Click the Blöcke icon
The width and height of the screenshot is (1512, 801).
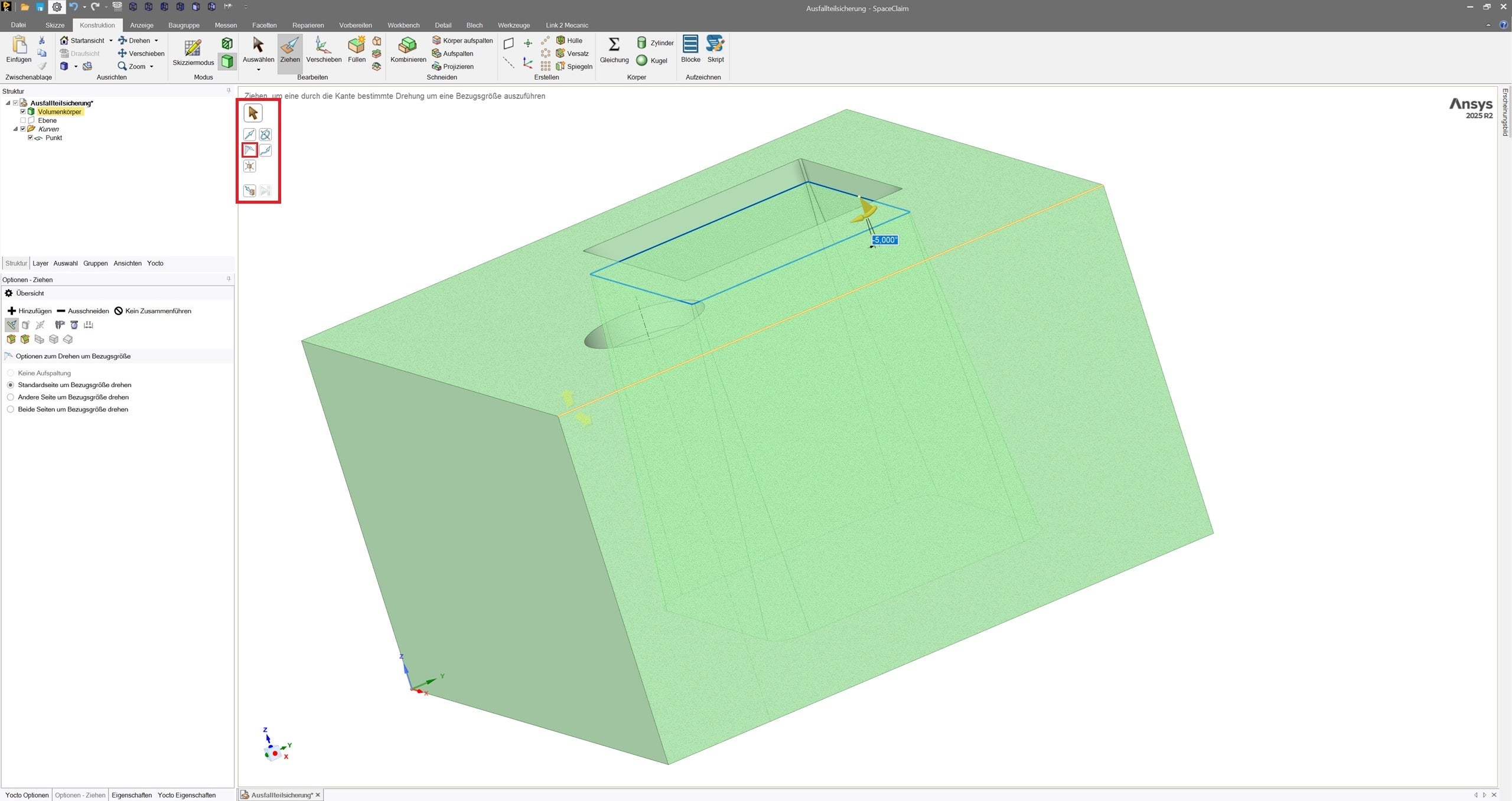[690, 45]
